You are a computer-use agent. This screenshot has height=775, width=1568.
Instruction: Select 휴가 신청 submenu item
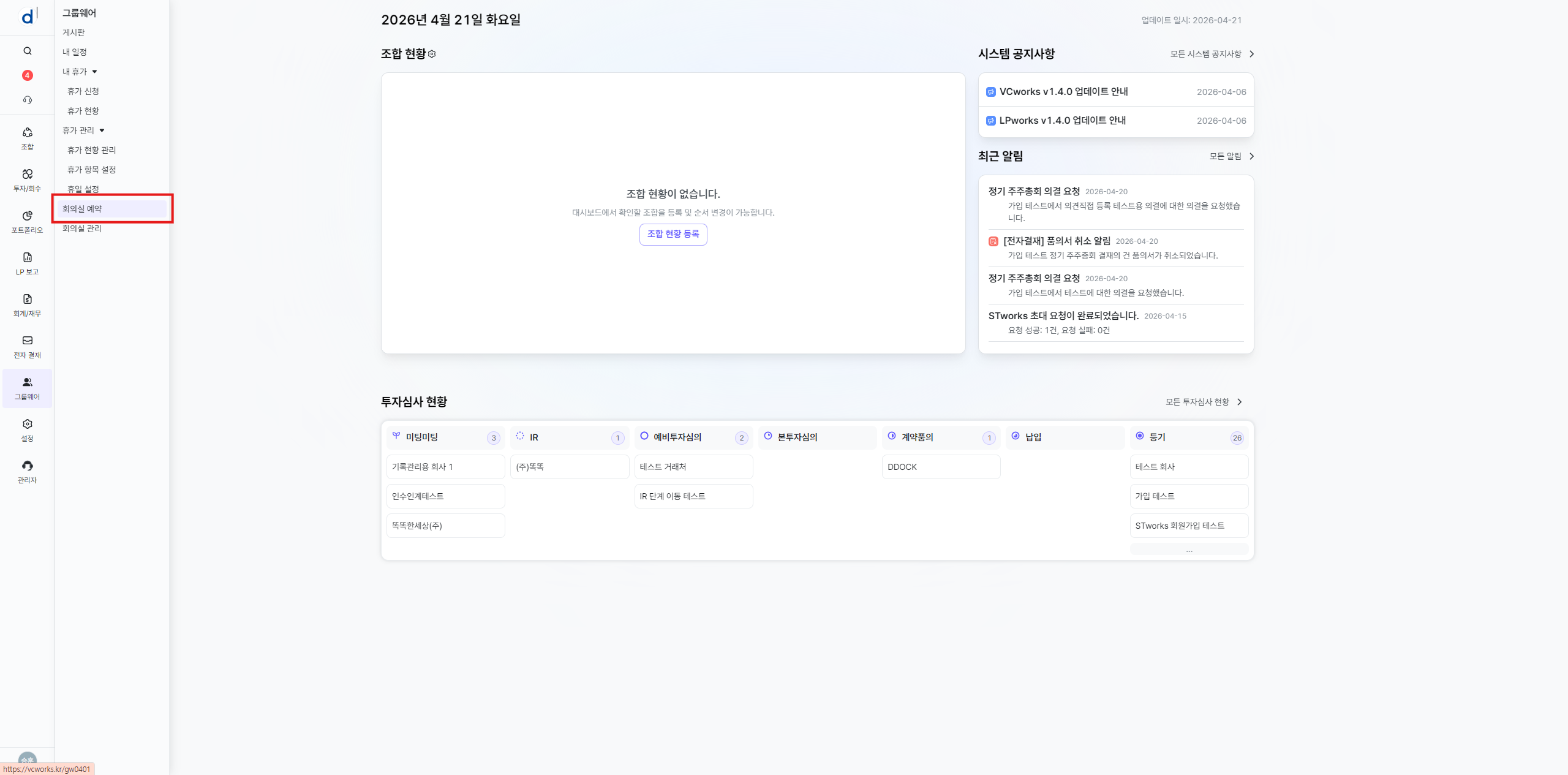pos(83,91)
